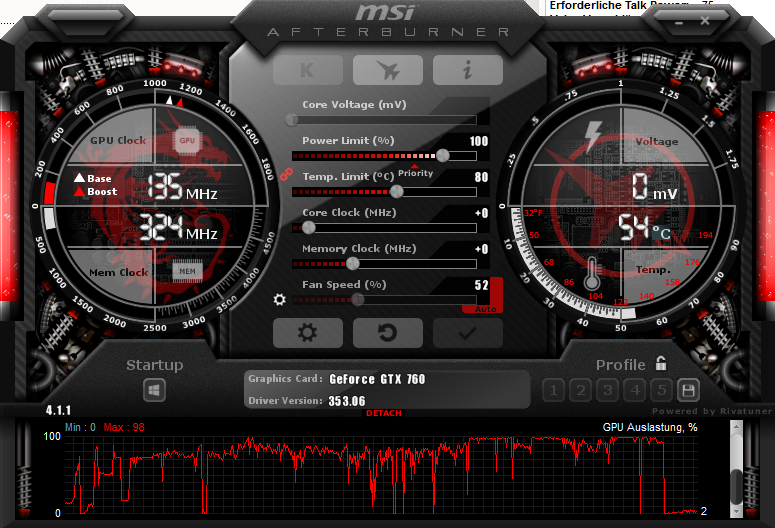Click the Max : 98 graph label

(x=124, y=428)
